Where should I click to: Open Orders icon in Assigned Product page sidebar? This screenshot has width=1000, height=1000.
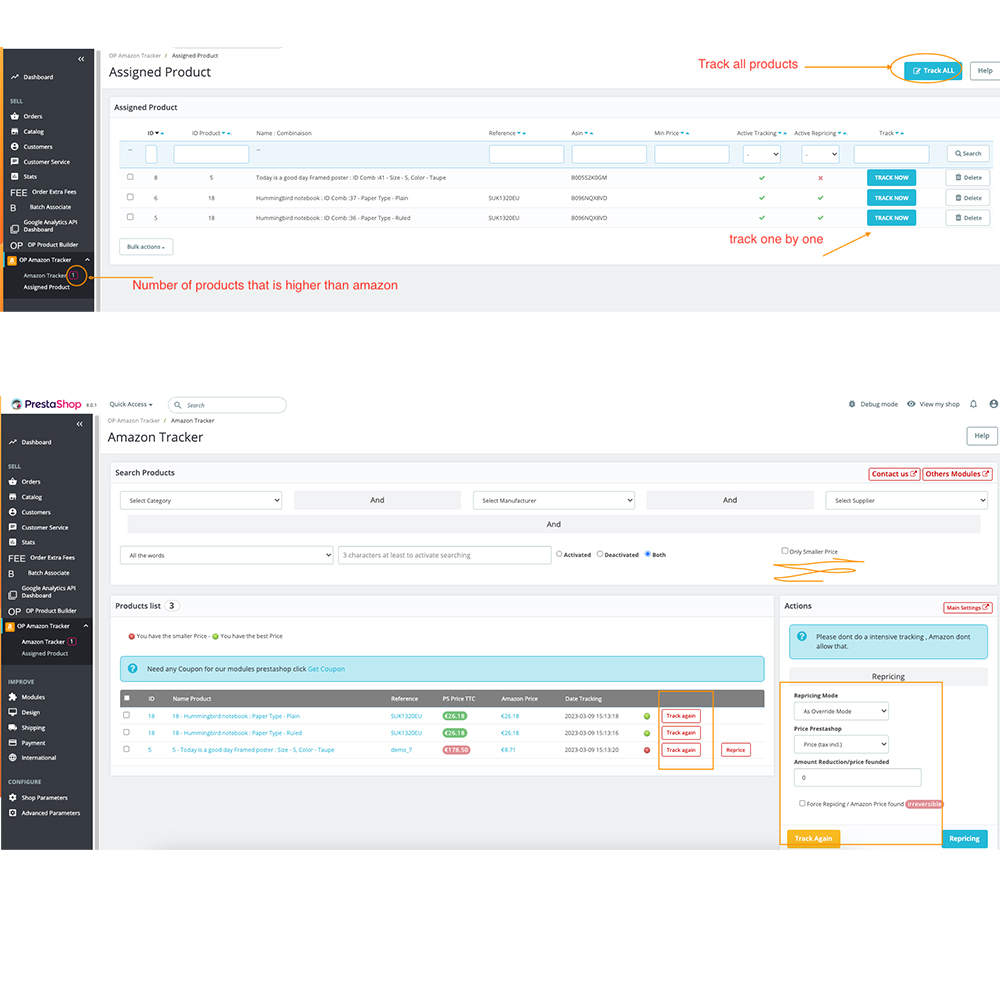tap(15, 116)
